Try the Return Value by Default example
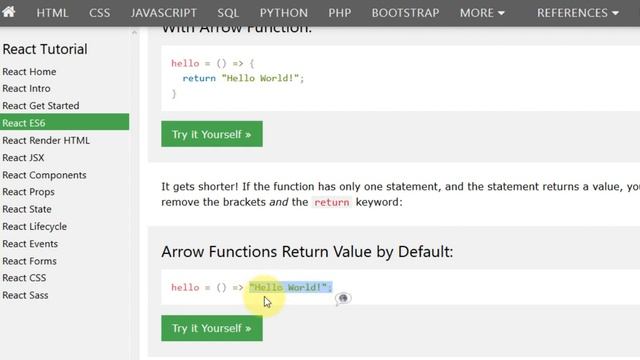 pyautogui.click(x=212, y=328)
